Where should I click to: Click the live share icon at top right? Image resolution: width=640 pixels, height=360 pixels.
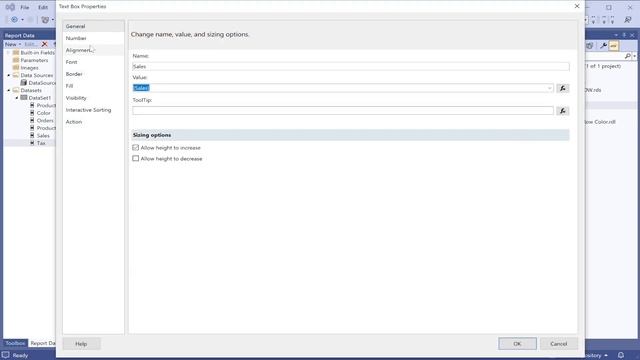[x=628, y=20]
